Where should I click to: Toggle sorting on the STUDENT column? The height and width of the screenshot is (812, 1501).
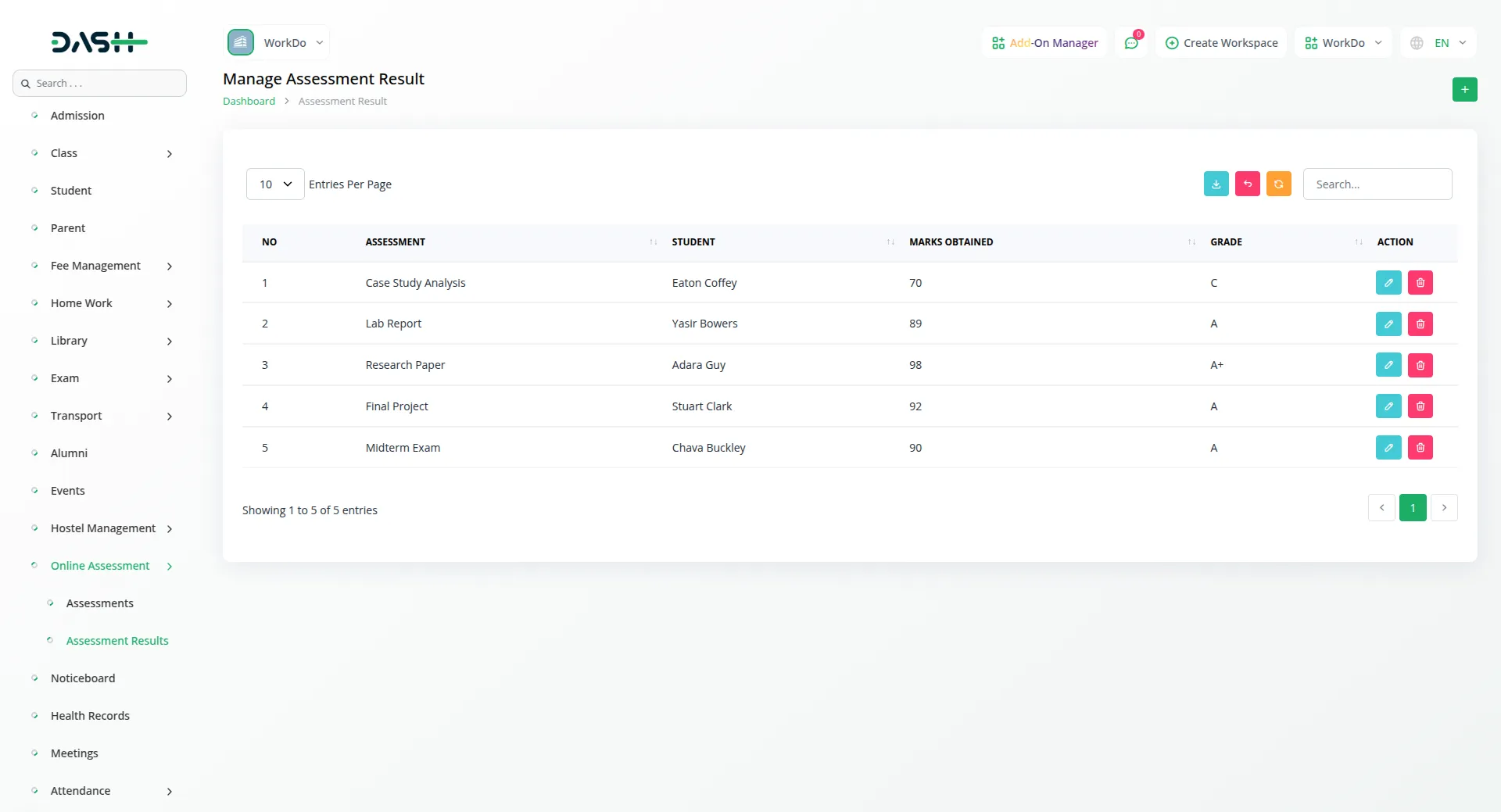(889, 242)
